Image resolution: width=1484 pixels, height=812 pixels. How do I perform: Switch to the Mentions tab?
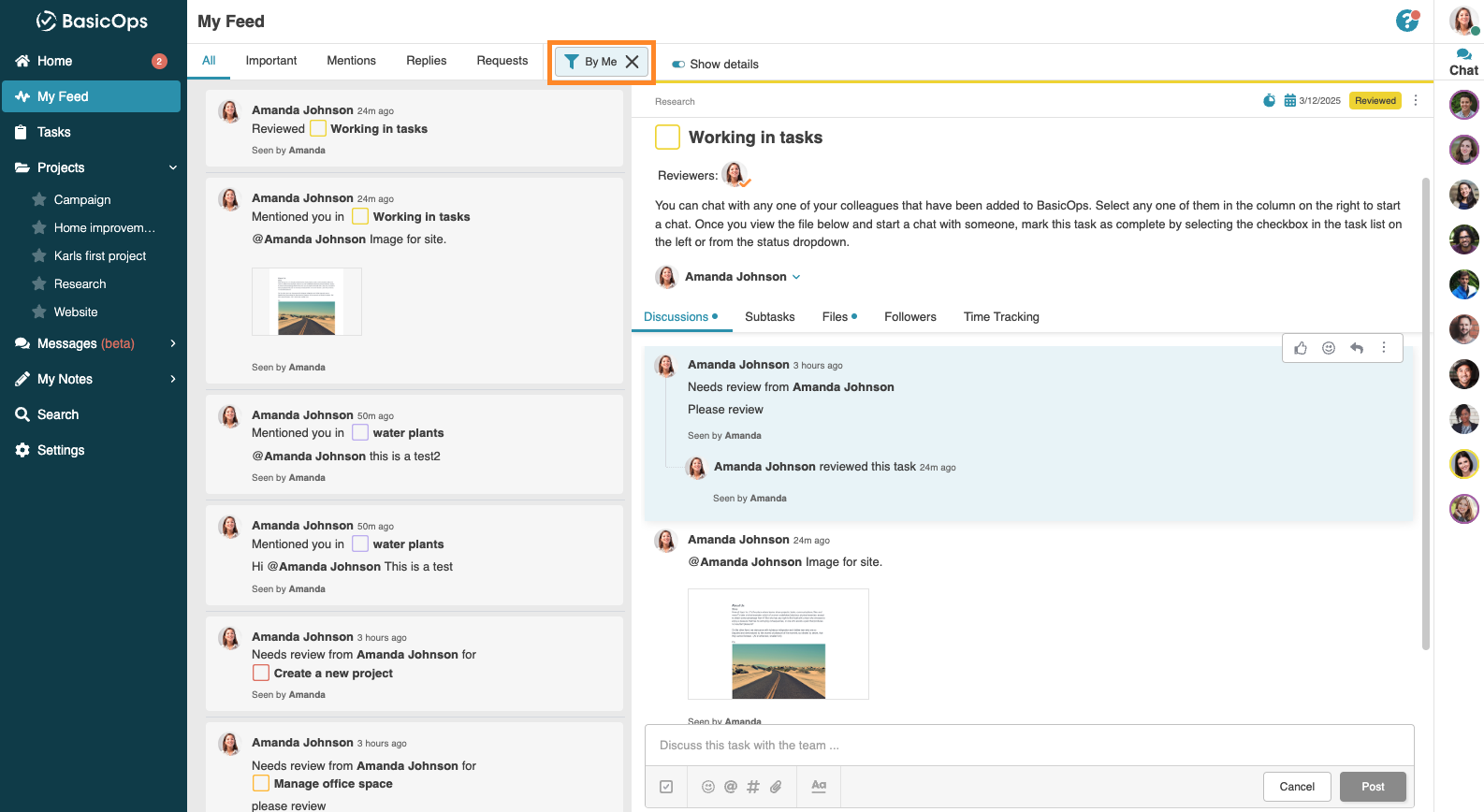[x=351, y=61]
